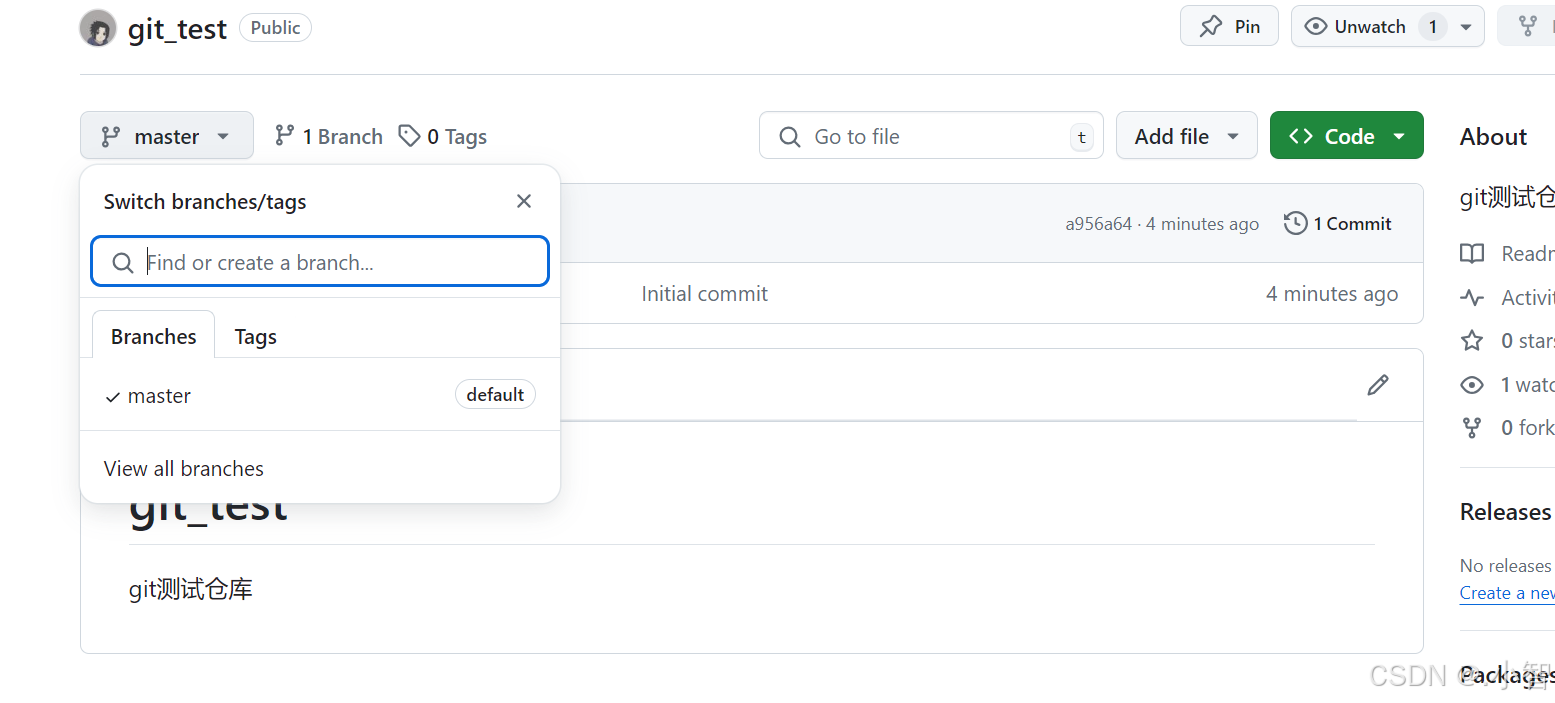Image resolution: width=1555 pixels, height=703 pixels.
Task: Focus the Find or create a branch field
Action: pos(320,262)
